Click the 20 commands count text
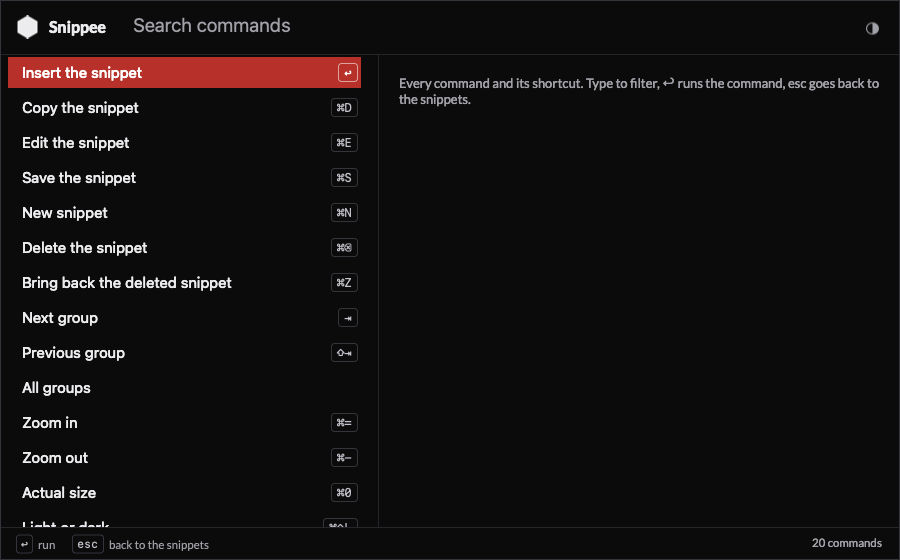 pyautogui.click(x=847, y=543)
